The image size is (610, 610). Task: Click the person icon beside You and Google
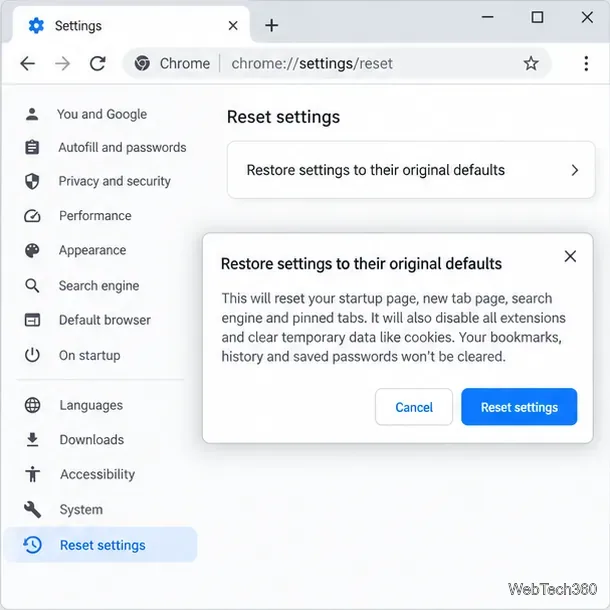pyautogui.click(x=32, y=114)
